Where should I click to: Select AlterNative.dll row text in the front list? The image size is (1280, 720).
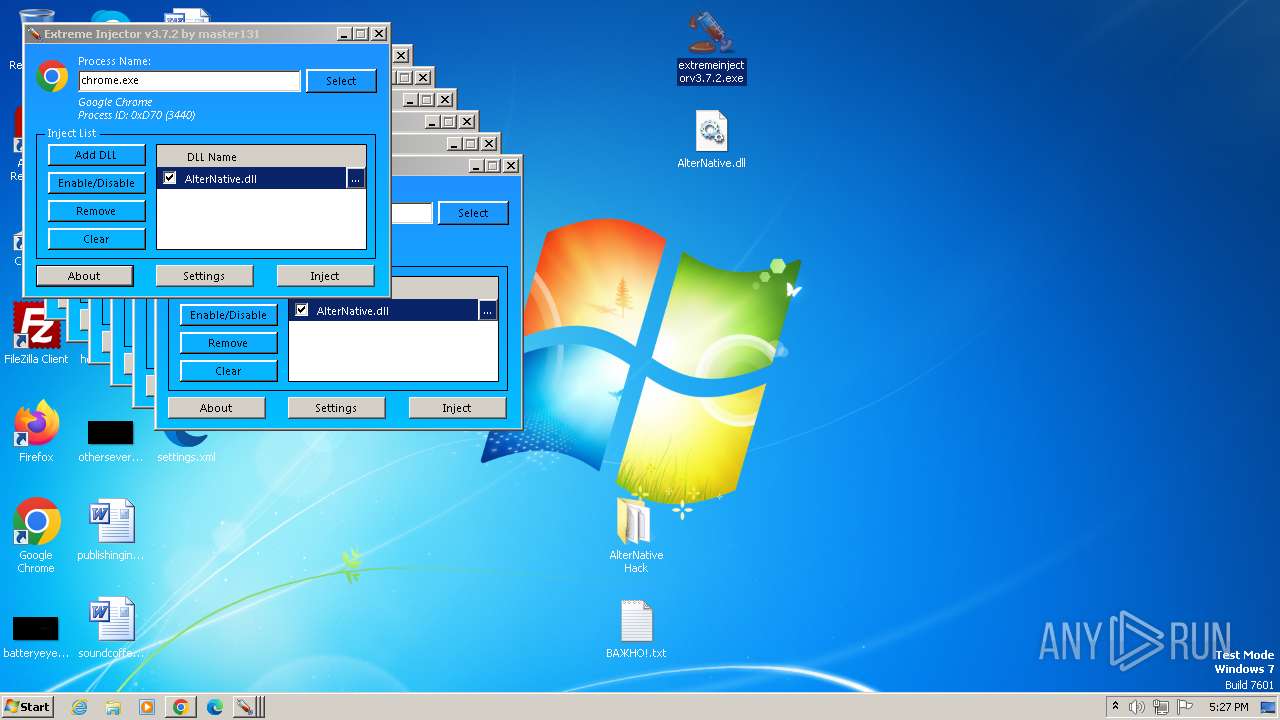coord(221,179)
